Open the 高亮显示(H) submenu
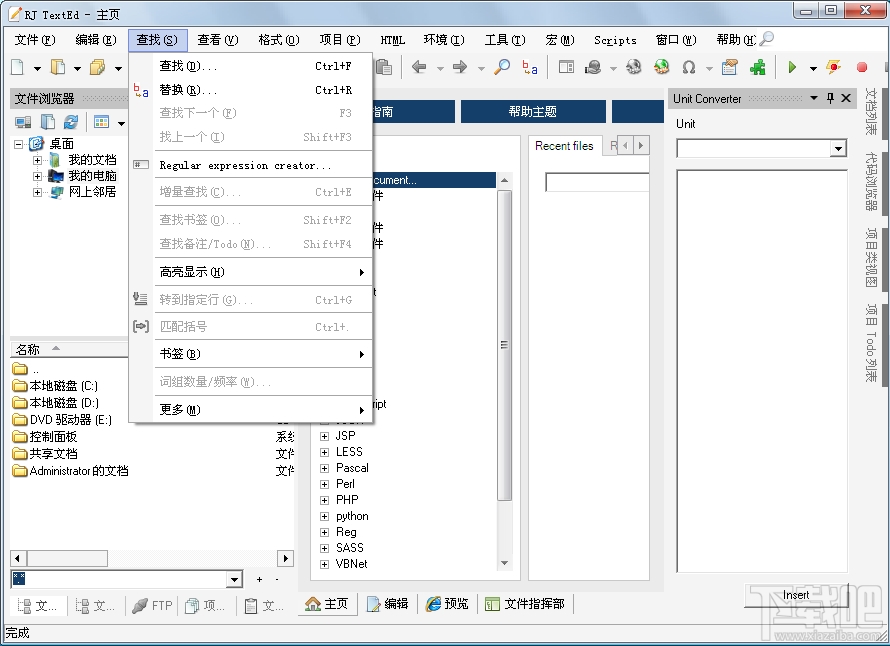This screenshot has height=646, width=890. pyautogui.click(x=251, y=272)
